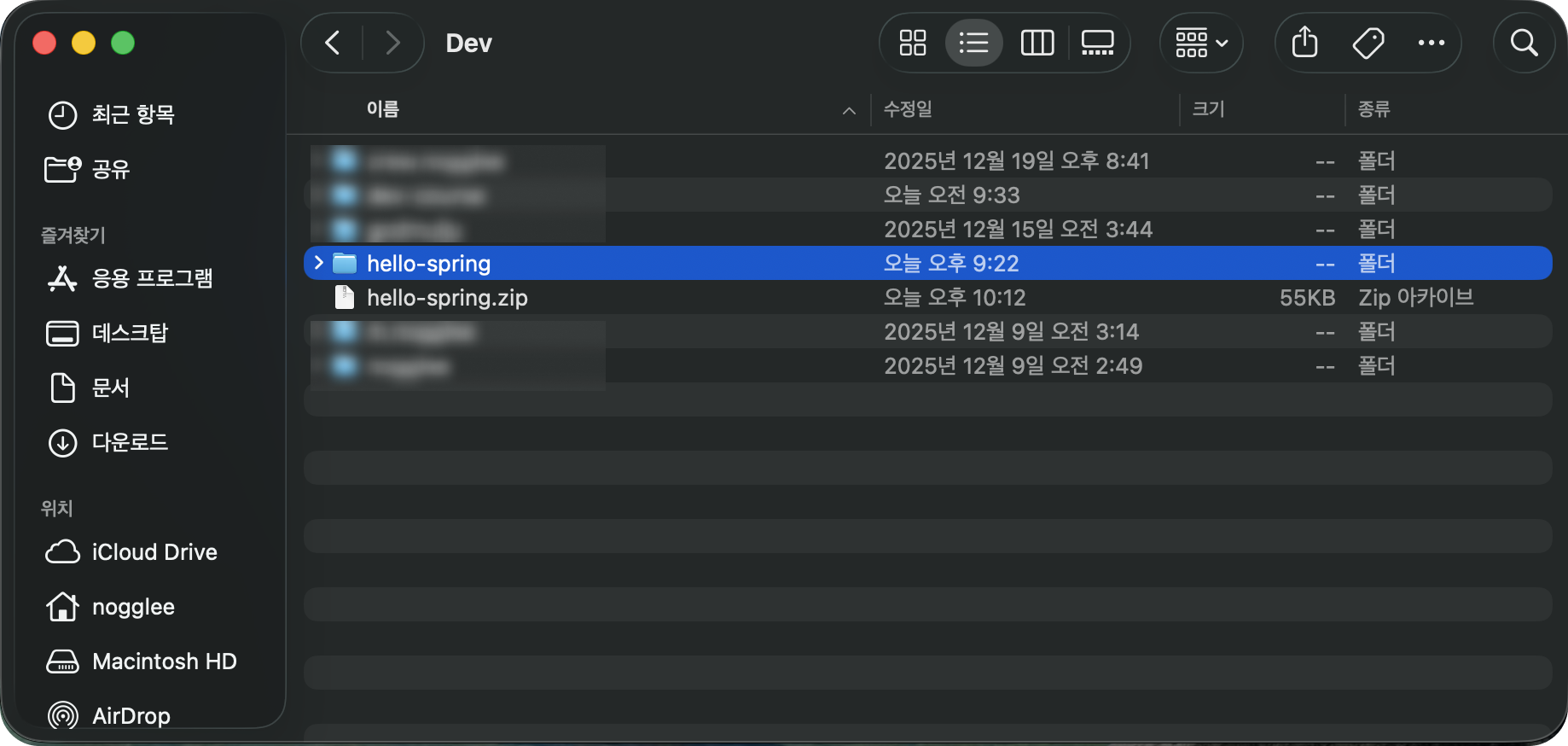Select the hello-spring folder row

point(597,263)
